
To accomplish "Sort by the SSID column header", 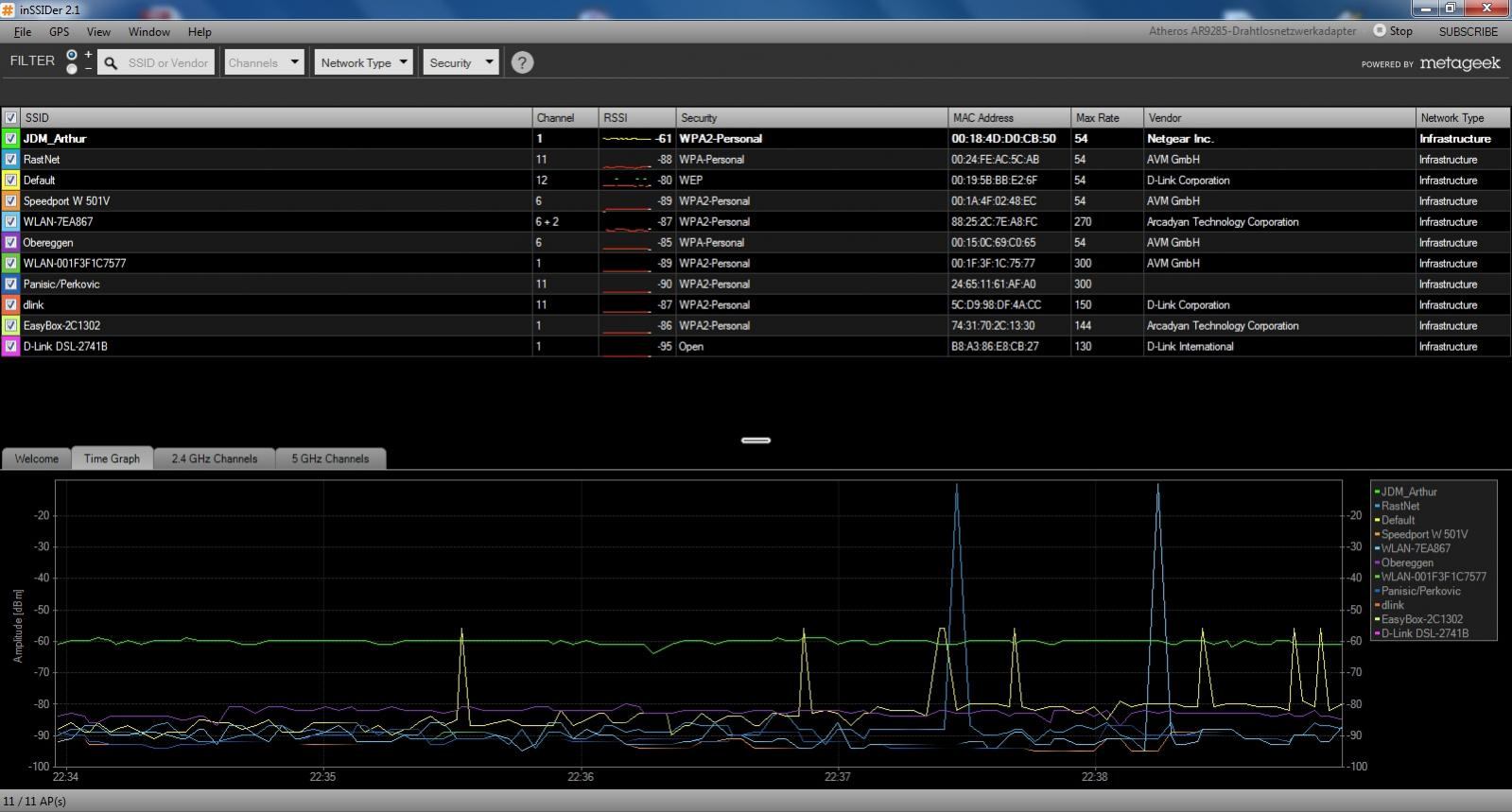I will (276, 117).
